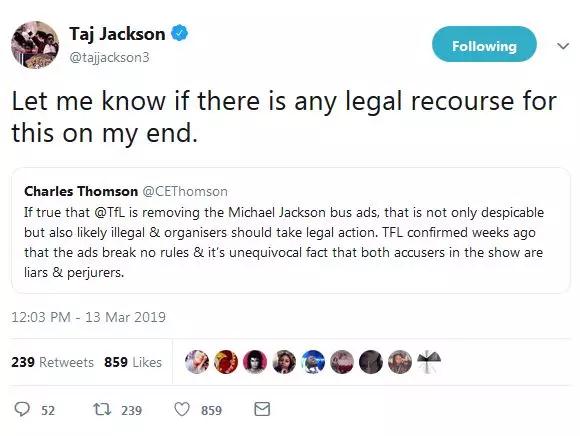Click the blue verified badge beside Taj Jackson
The width and height of the screenshot is (580, 436).
179,33
